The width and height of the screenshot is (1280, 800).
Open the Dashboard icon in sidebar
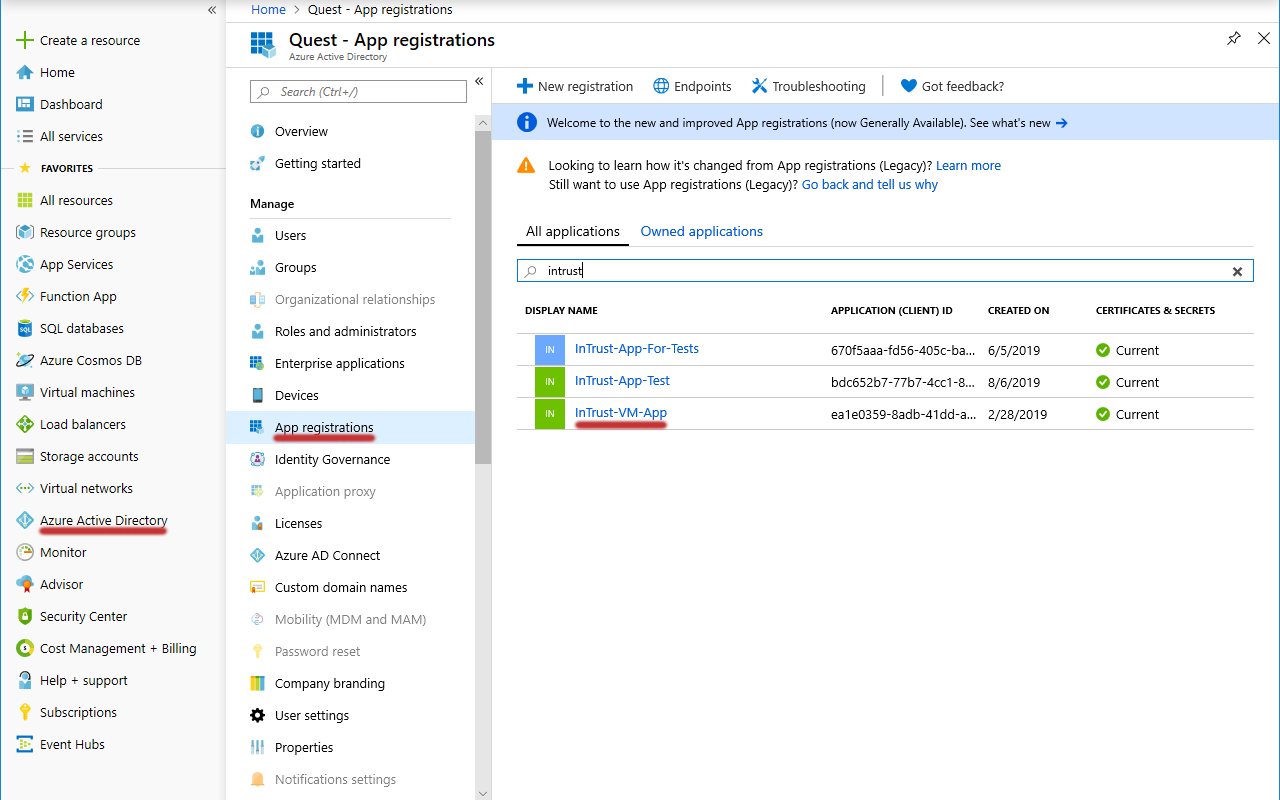[25, 105]
